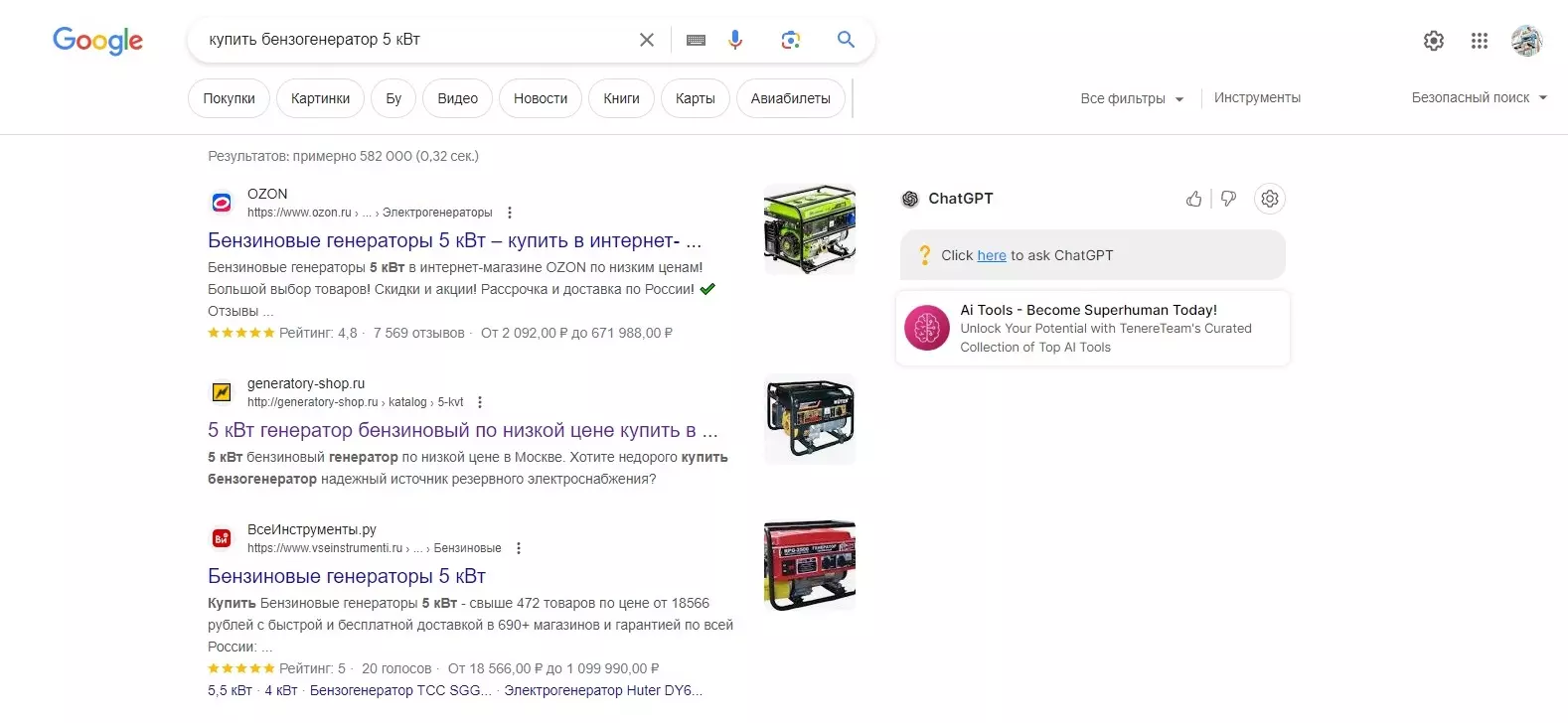Click 'here' link to ask ChatGPT
The image size is (1568, 723).
coord(992,255)
